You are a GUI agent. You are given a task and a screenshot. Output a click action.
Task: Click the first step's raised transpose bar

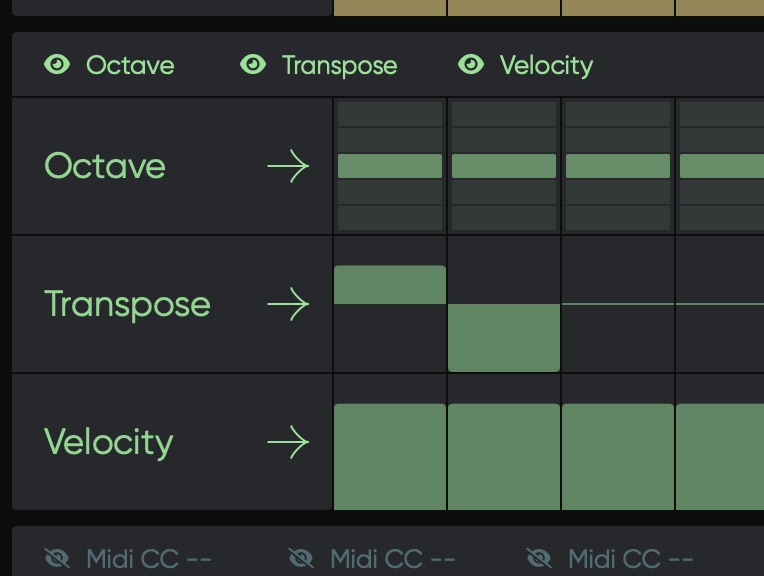click(x=390, y=285)
